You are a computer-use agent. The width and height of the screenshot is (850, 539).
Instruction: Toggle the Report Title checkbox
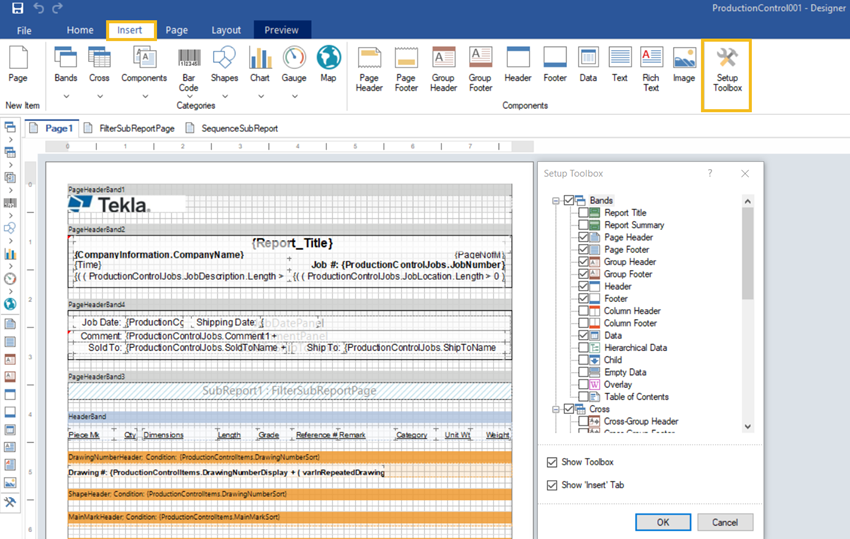pos(584,213)
